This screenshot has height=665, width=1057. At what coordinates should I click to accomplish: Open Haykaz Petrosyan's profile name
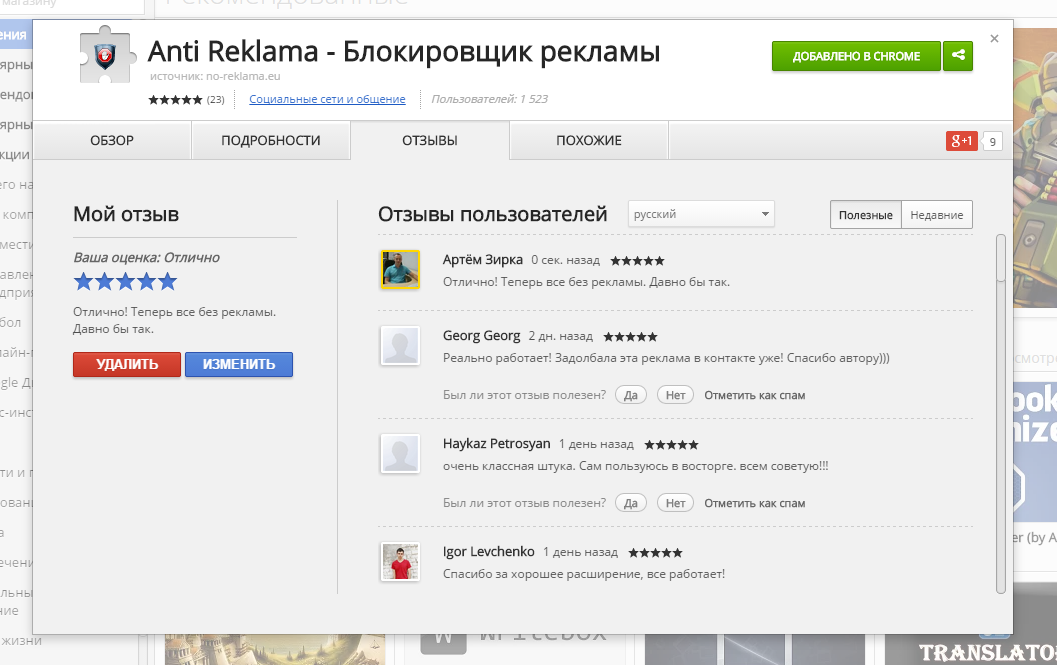(x=496, y=444)
